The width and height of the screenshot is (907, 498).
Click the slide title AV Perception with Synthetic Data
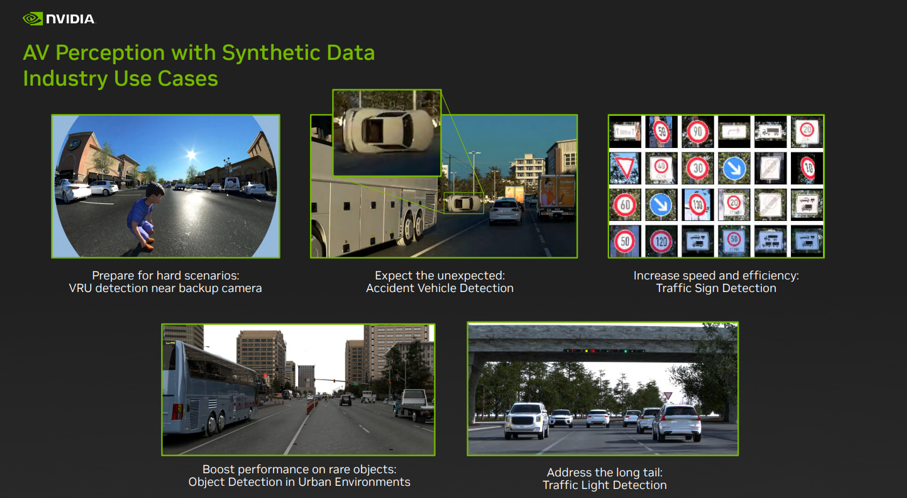pos(199,53)
